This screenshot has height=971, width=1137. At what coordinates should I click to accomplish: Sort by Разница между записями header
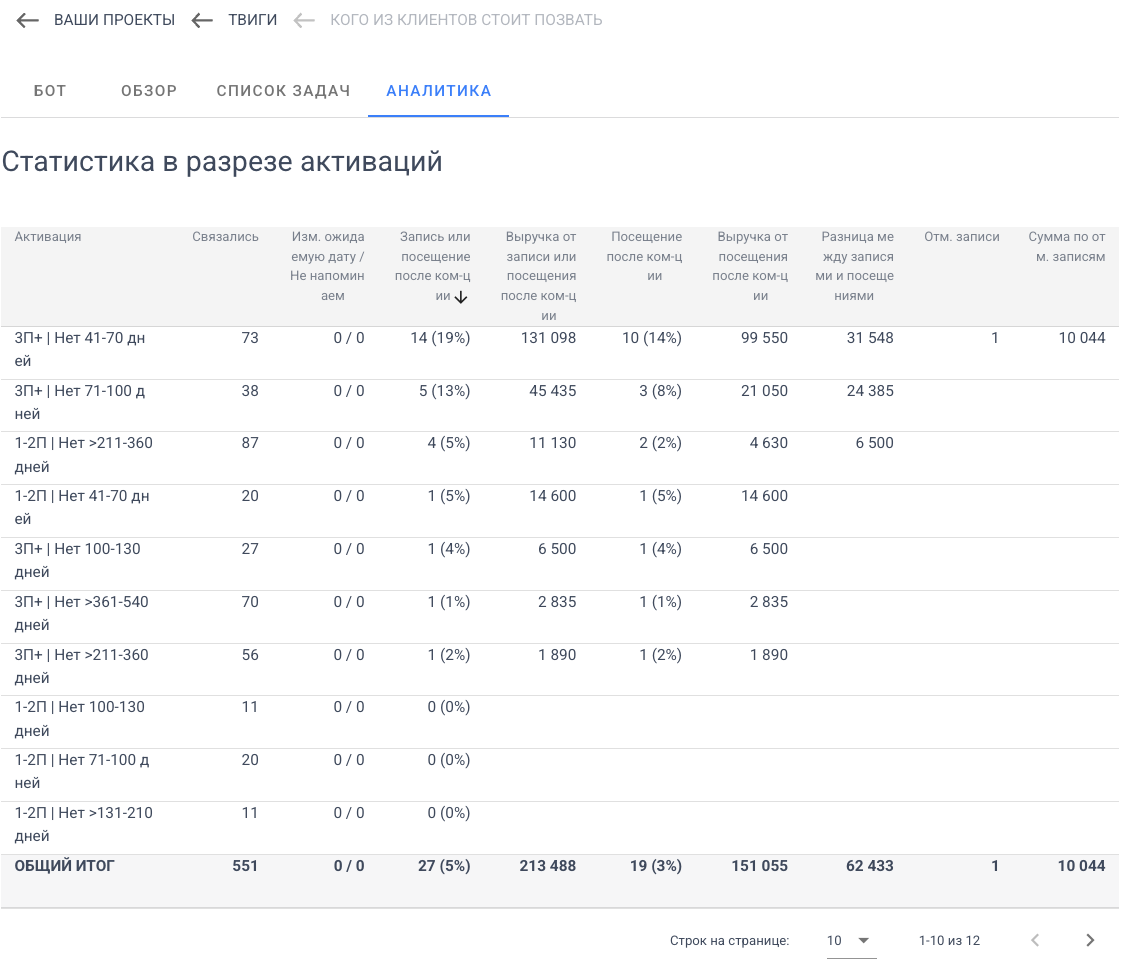click(855, 266)
